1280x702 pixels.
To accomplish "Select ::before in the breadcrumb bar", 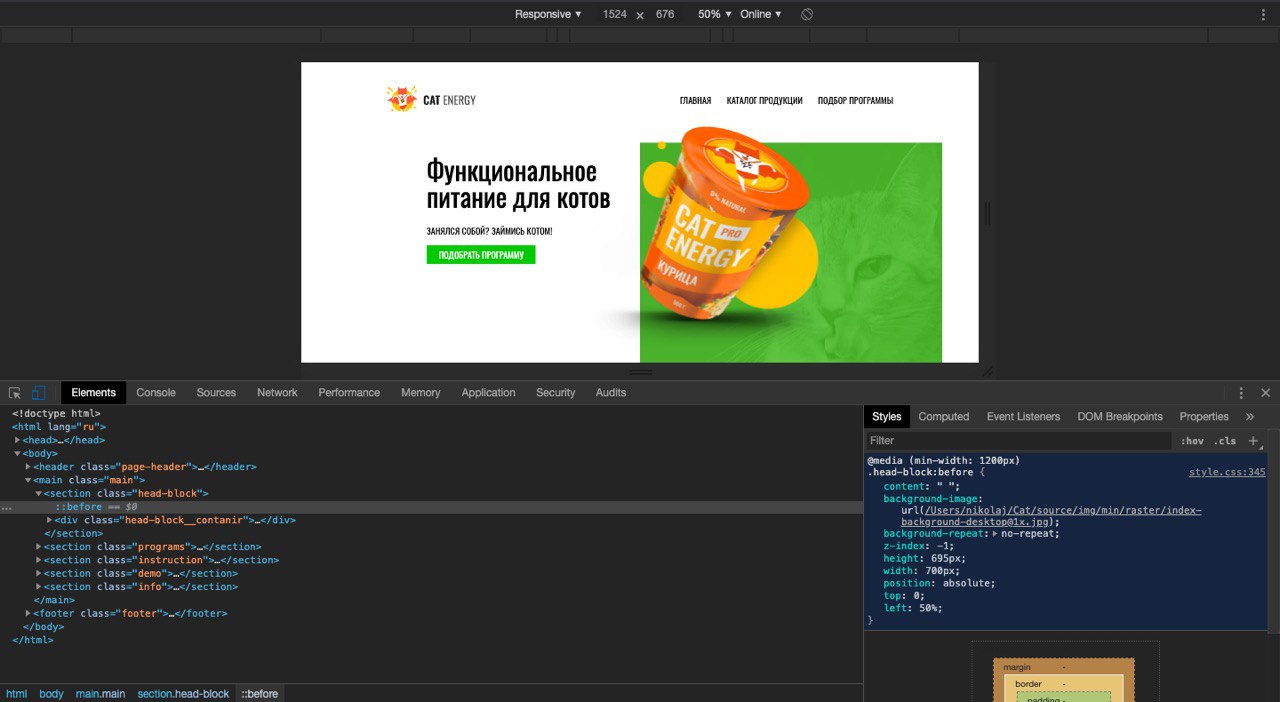I will [260, 694].
